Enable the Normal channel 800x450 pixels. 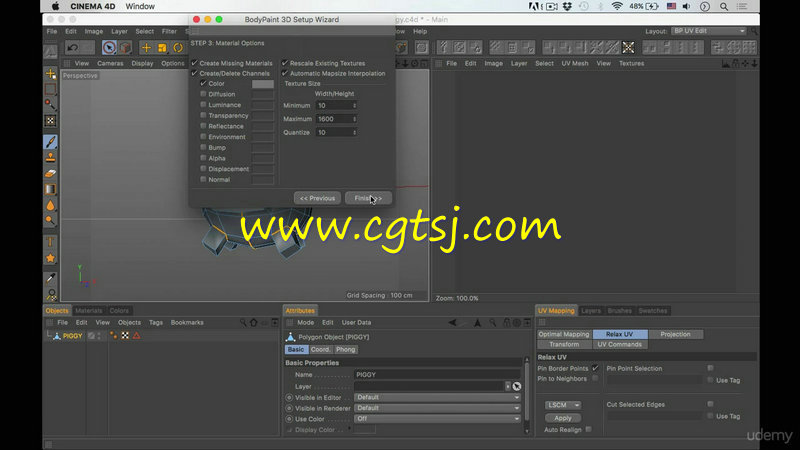[x=204, y=180]
